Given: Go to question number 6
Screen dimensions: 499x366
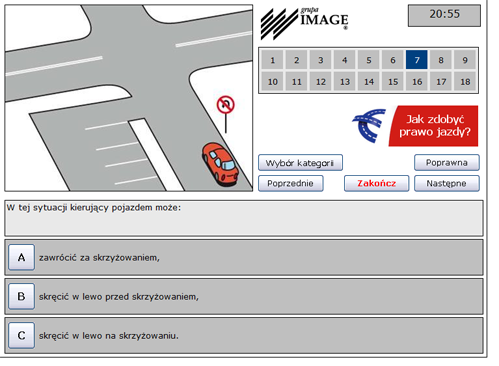Looking at the screenshot, I should pos(393,60).
